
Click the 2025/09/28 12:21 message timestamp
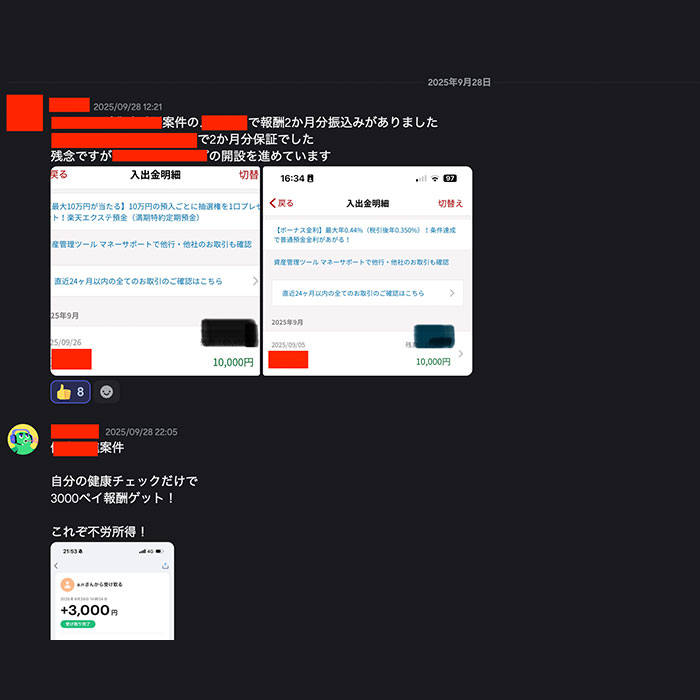128,107
